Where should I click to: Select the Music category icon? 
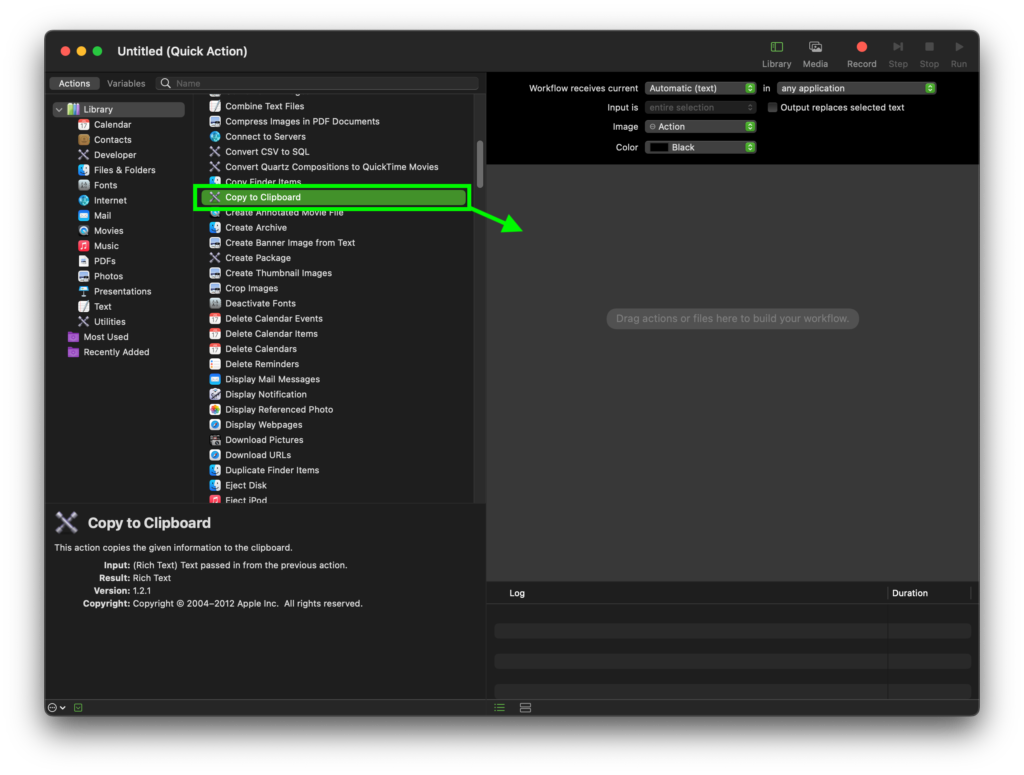84,246
